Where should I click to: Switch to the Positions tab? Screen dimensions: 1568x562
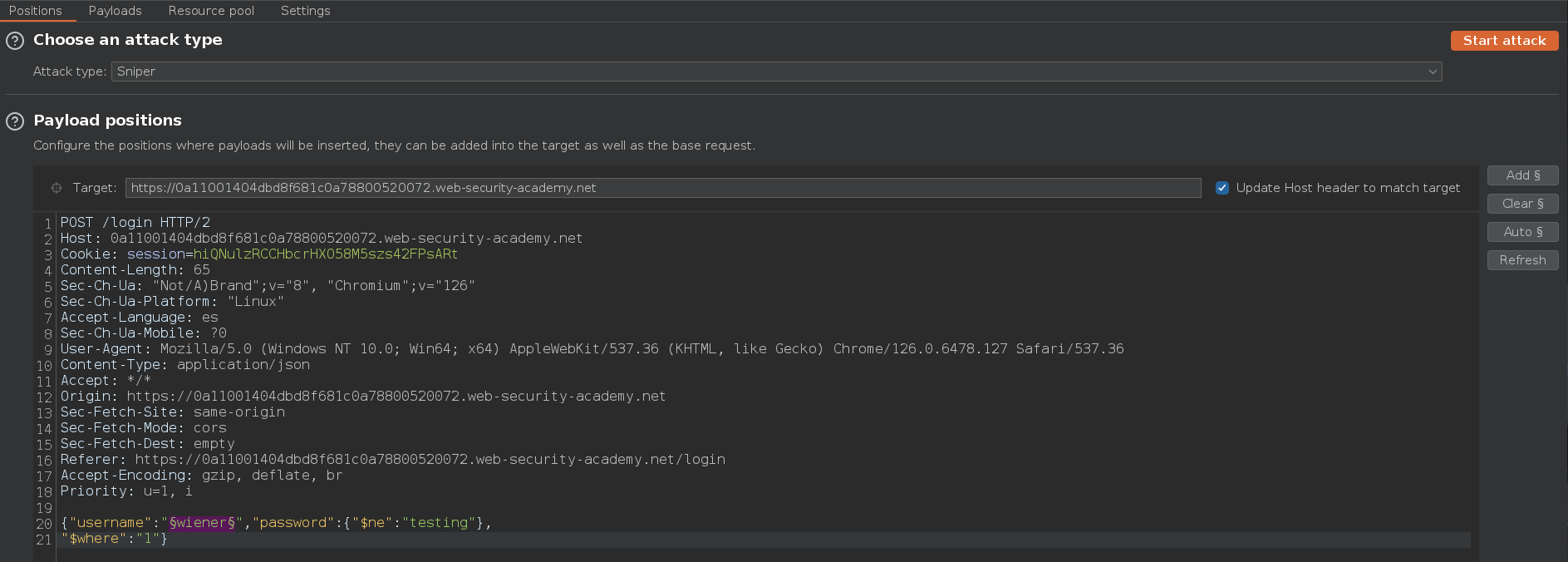tap(36, 11)
